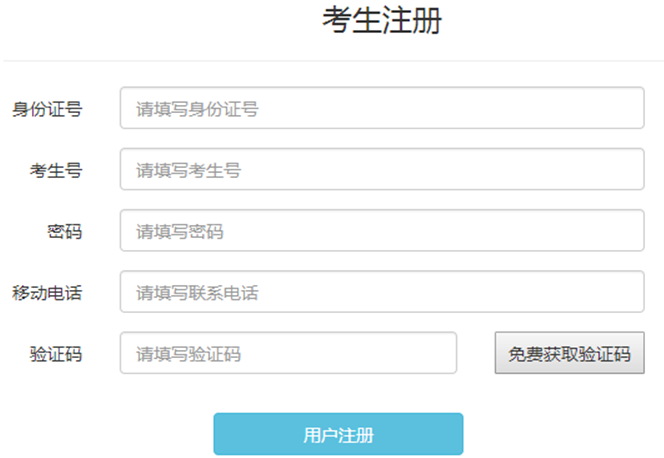
Task: Click the 请填写联系电话 placeholder text
Action: tap(197, 292)
